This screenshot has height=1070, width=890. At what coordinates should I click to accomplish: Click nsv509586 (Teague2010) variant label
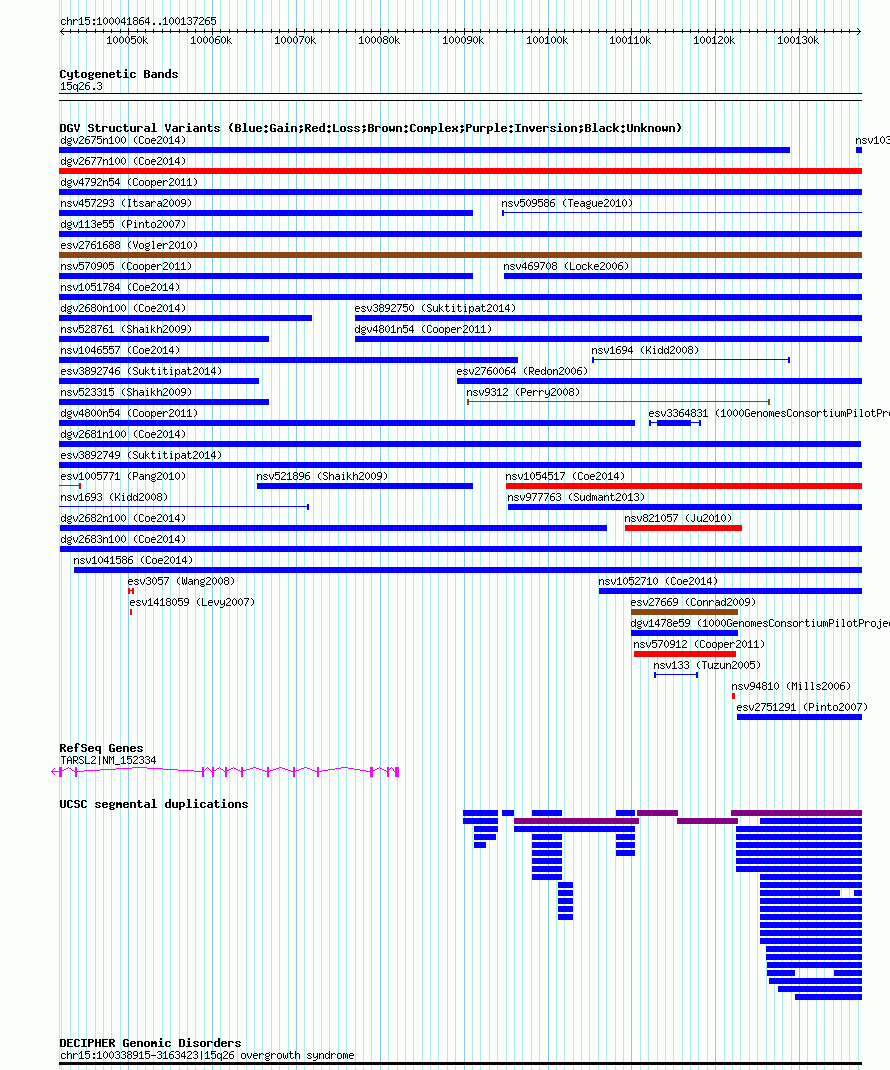coord(567,203)
